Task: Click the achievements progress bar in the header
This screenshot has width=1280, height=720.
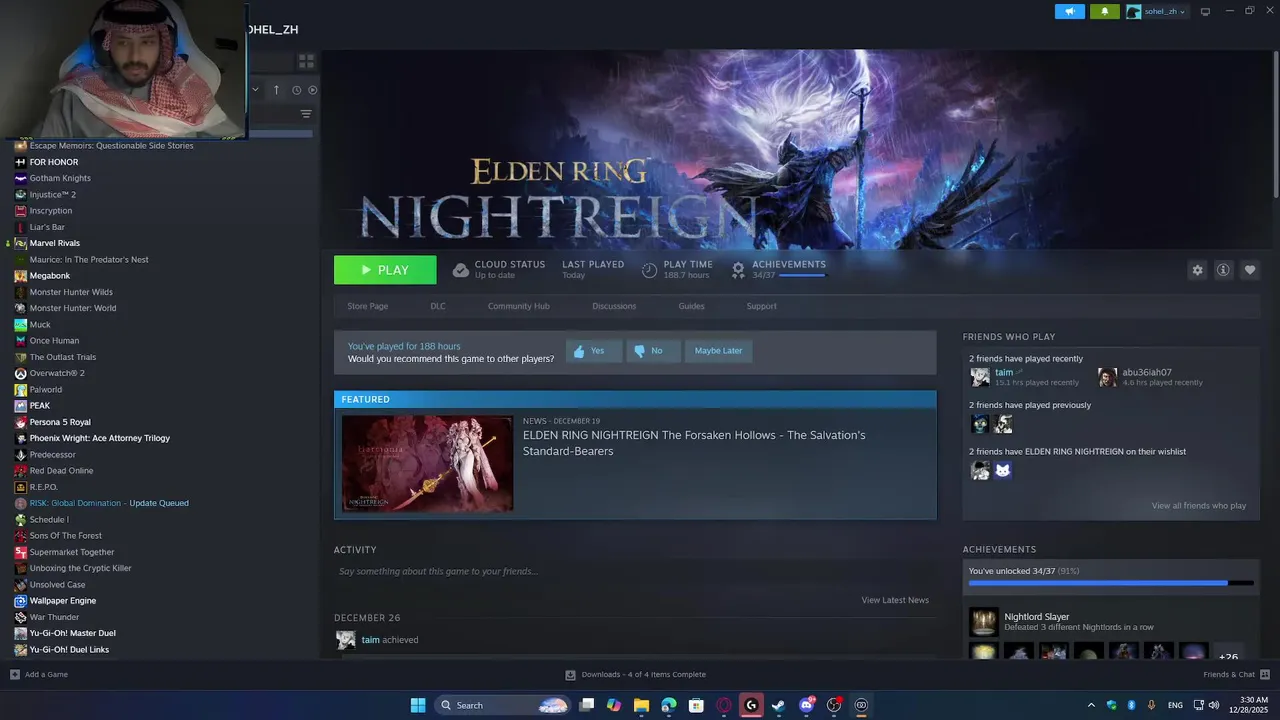Action: click(802, 275)
